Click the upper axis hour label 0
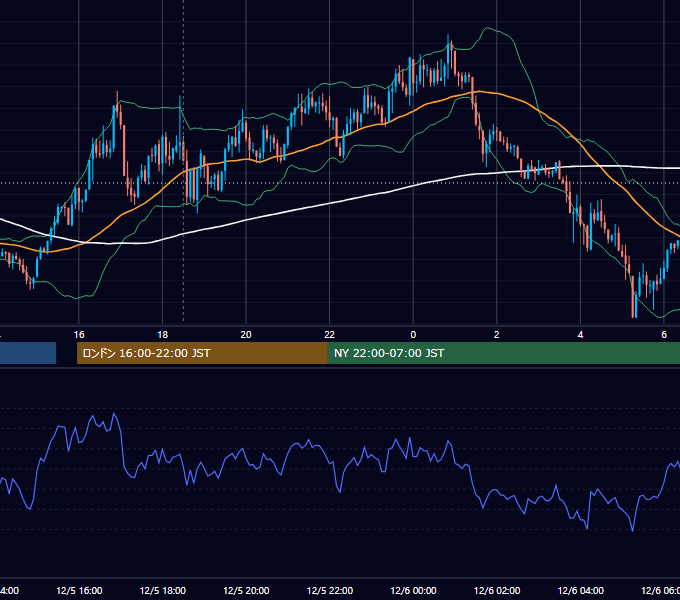Viewport: 680px width, 600px height. coord(413,335)
